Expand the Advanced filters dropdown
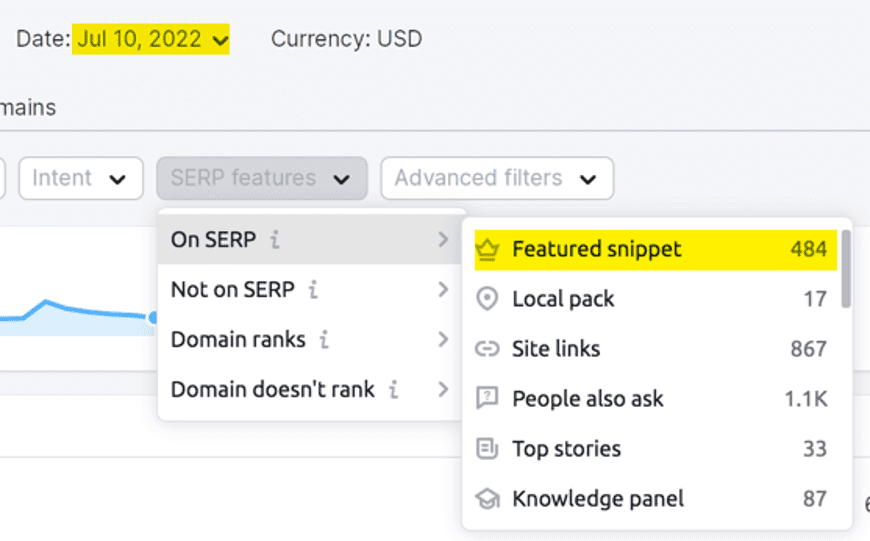Screen dimensions: 870x541 point(496,178)
